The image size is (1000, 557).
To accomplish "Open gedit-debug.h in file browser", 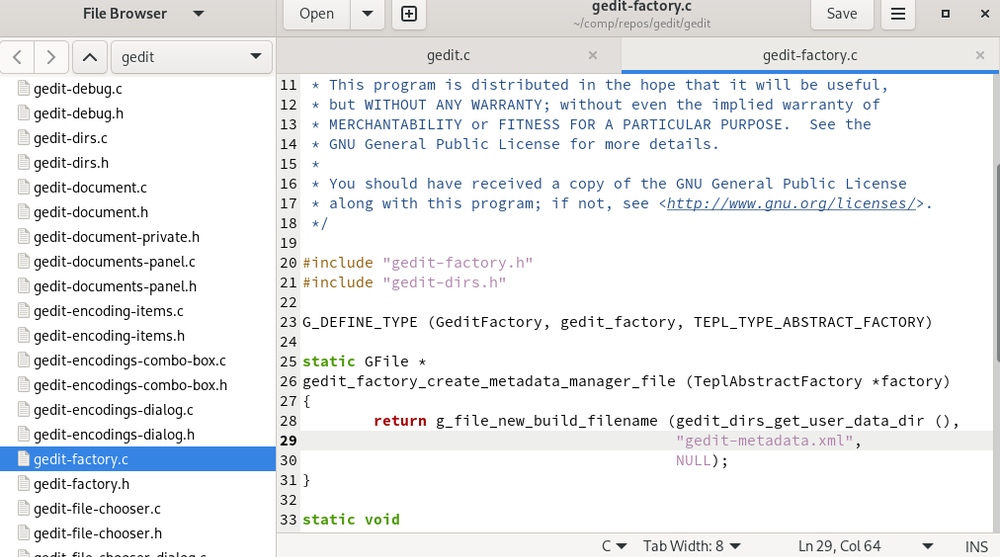I will 78,114.
